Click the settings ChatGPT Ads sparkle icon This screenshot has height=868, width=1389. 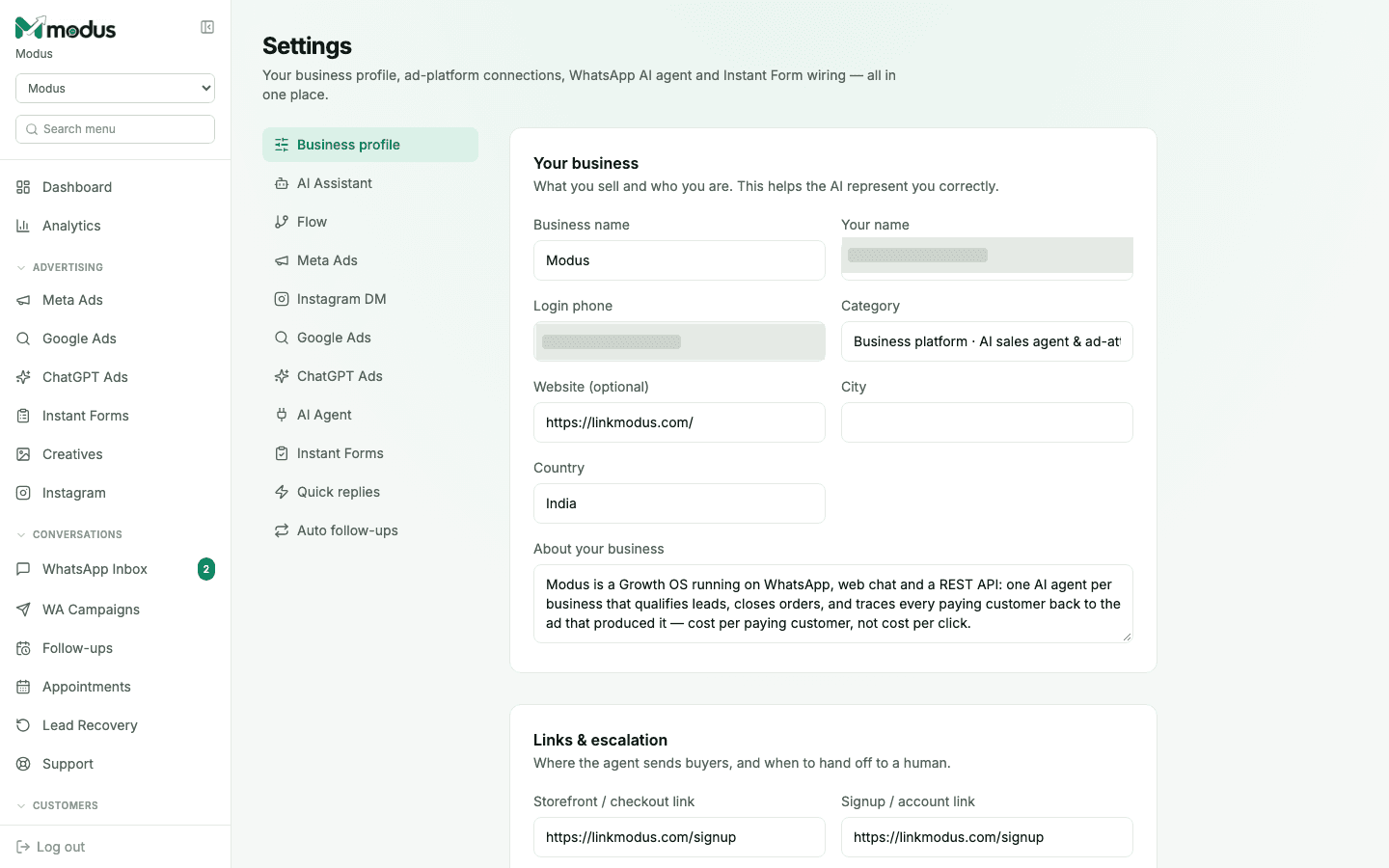[282, 376]
